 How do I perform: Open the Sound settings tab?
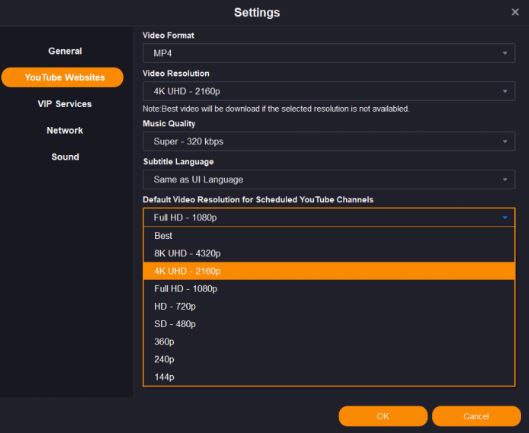pyautogui.click(x=65, y=157)
